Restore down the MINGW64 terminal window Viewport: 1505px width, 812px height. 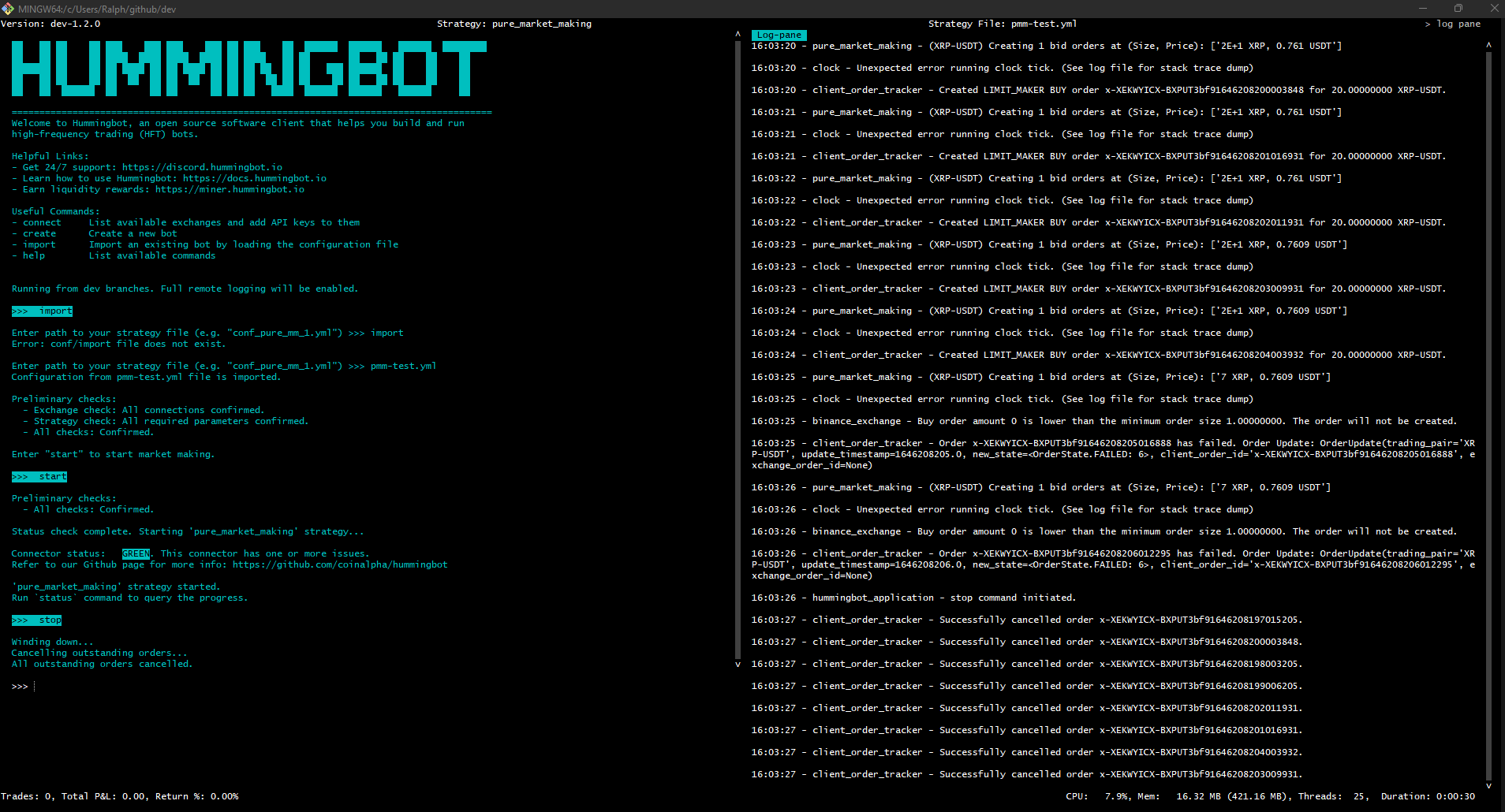[x=1458, y=9]
